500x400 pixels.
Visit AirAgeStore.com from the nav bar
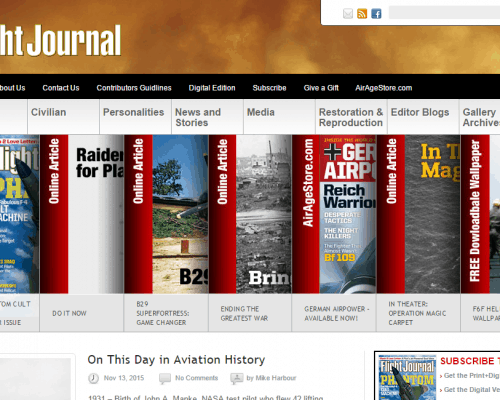(x=384, y=88)
